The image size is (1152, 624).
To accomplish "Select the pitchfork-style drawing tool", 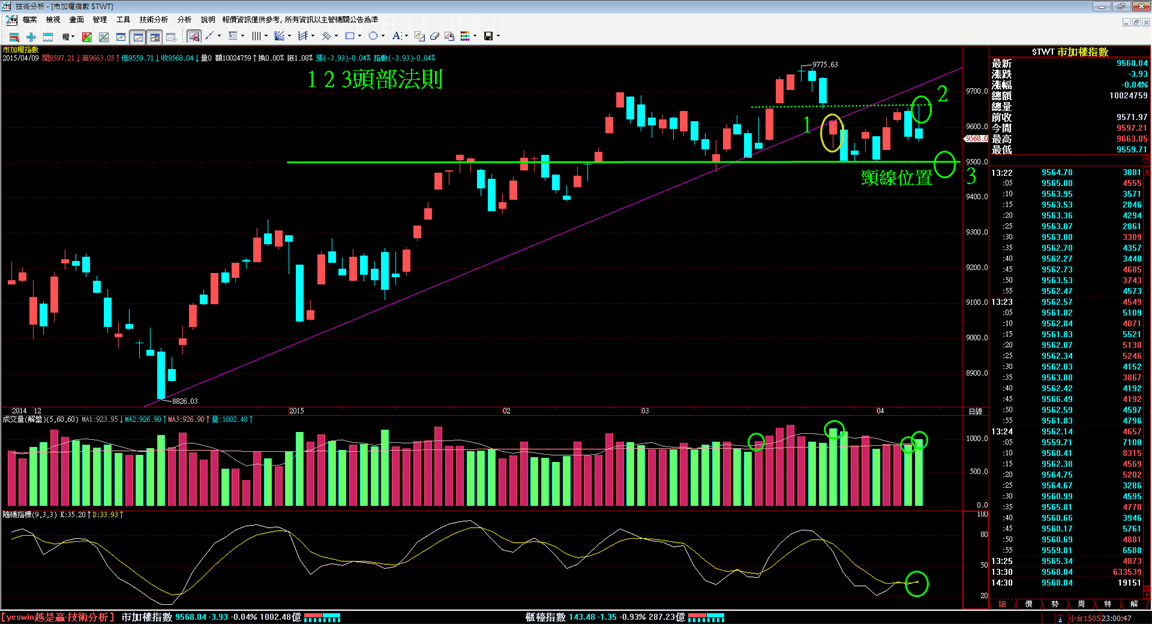I will pyautogui.click(x=326, y=36).
